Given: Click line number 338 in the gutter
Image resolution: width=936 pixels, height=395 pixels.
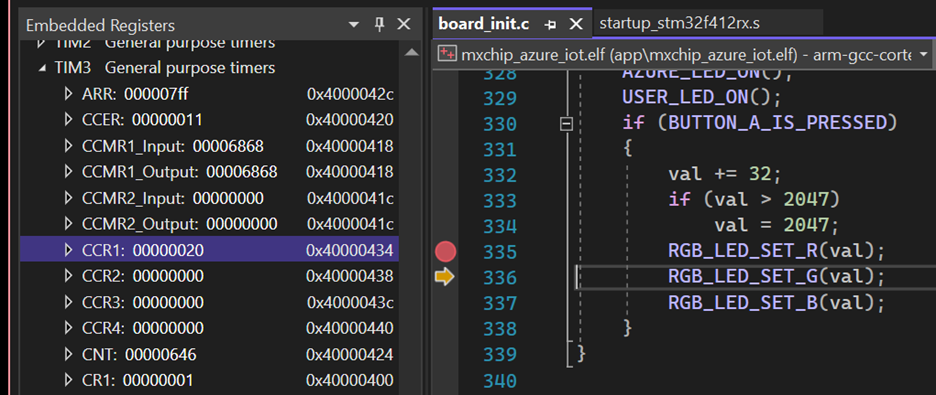Looking at the screenshot, I should click(x=500, y=329).
